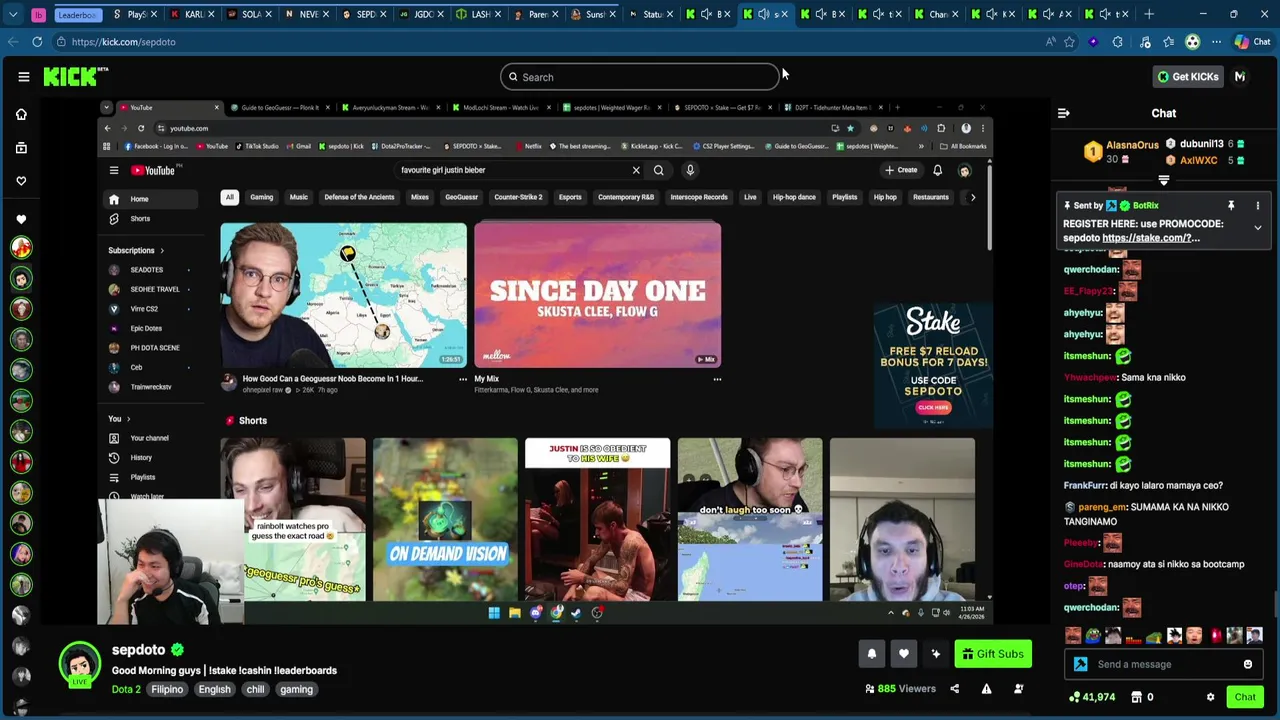Select the English tag
This screenshot has width=1280, height=720.
click(x=214, y=689)
